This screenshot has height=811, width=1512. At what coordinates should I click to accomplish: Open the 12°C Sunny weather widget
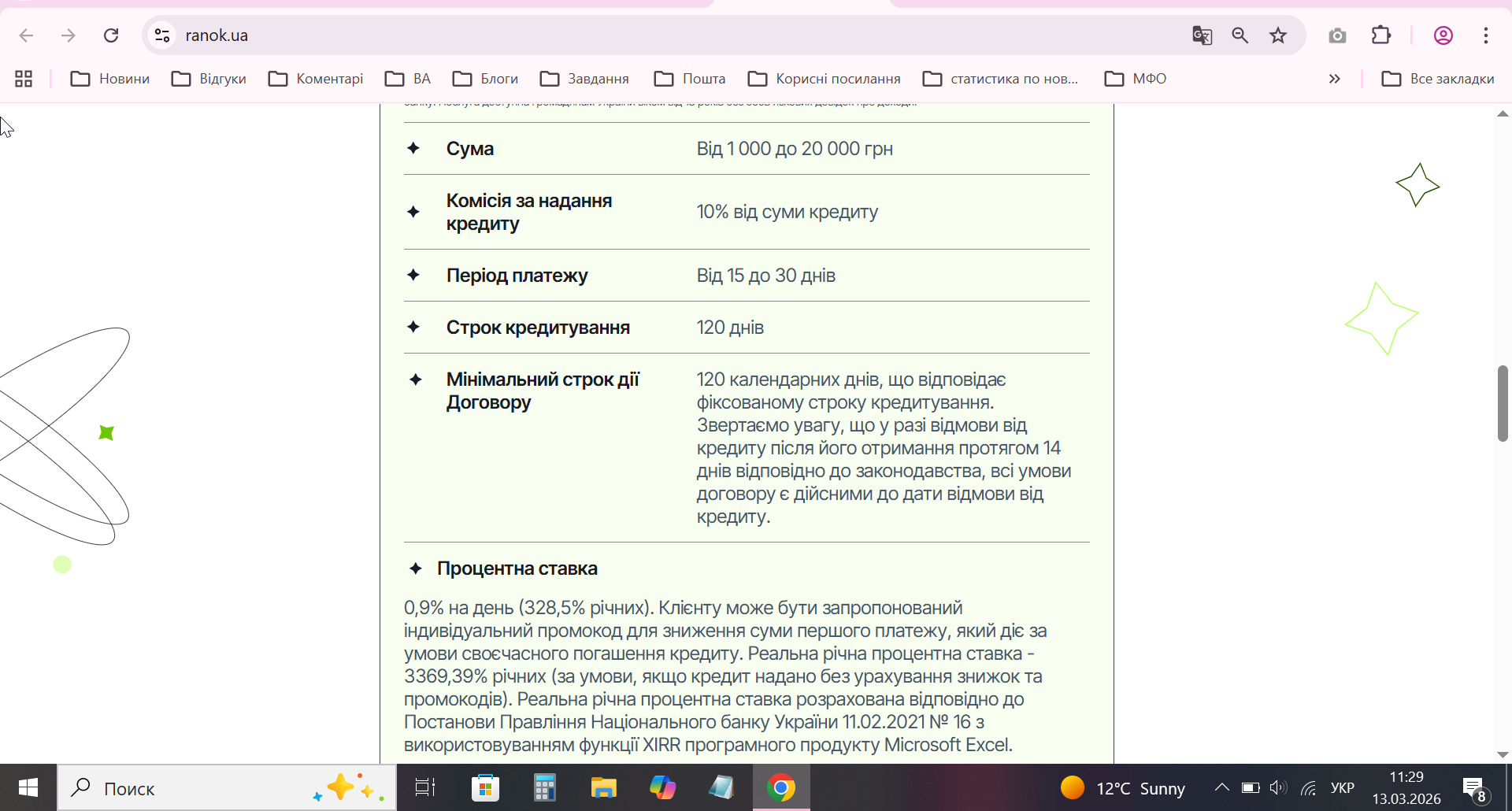[x=1122, y=788]
